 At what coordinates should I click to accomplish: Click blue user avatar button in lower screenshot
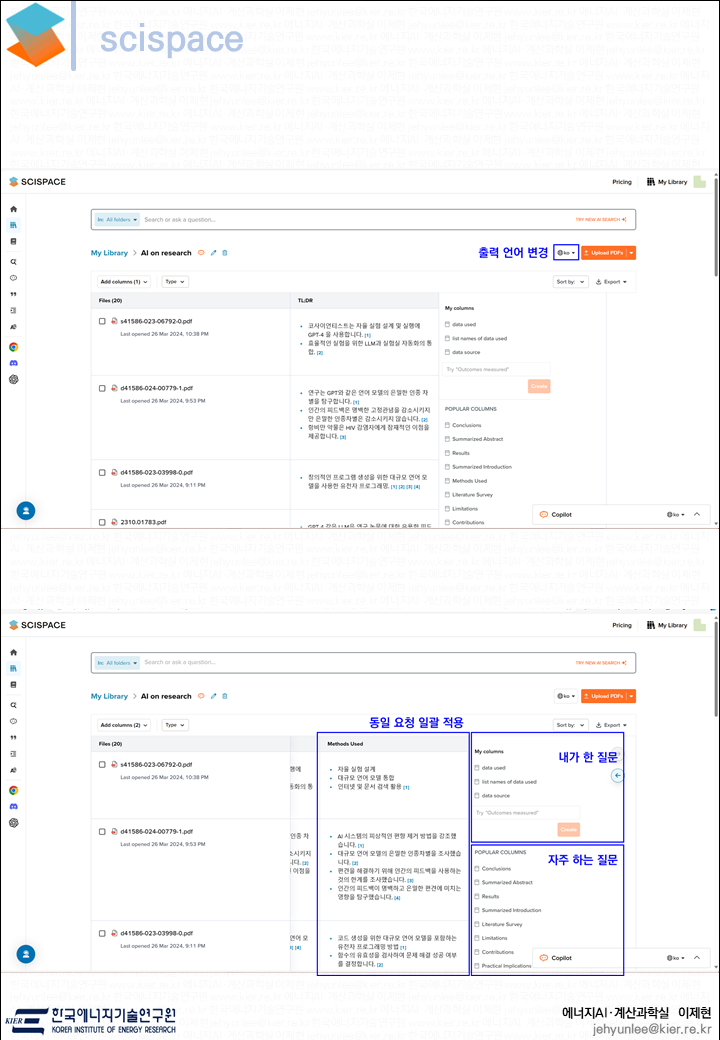pyautogui.click(x=26, y=954)
